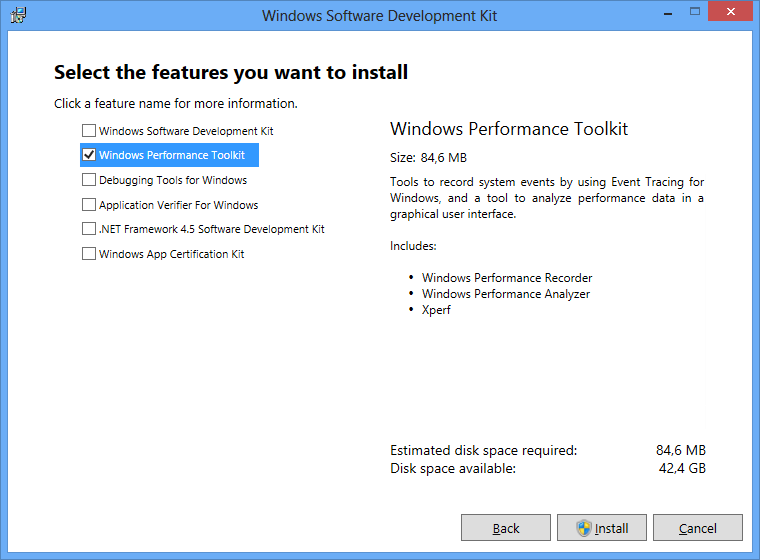
Task: Close the Windows Software Development Kit window
Action: pos(730,12)
